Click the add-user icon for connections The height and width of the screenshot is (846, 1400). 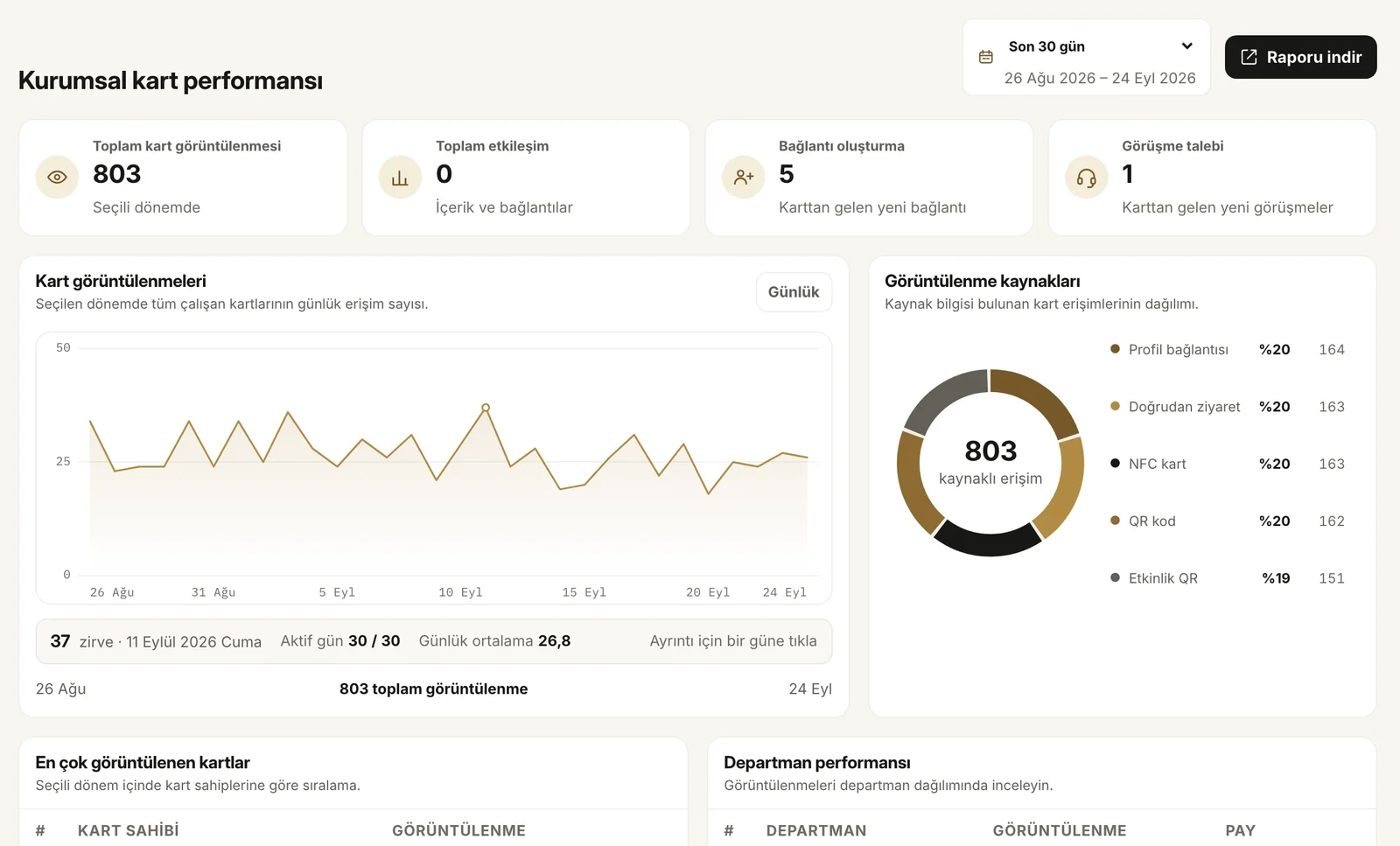(x=743, y=178)
